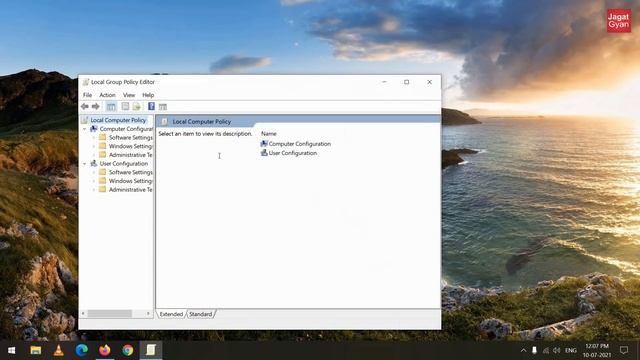The width and height of the screenshot is (640, 360).
Task: Select Local Computer Policy root tree node
Action: click(x=118, y=120)
